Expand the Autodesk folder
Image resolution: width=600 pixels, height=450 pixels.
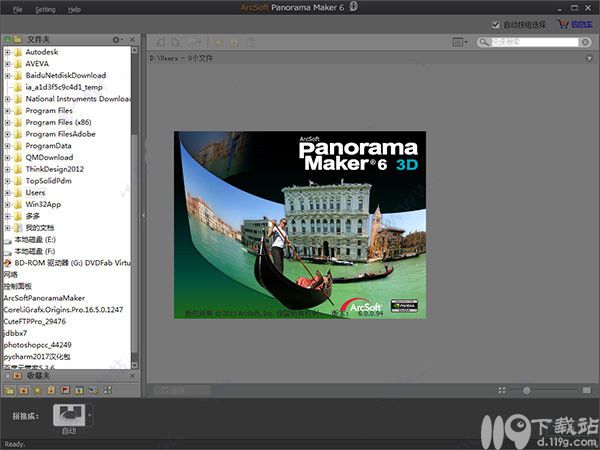7,52
